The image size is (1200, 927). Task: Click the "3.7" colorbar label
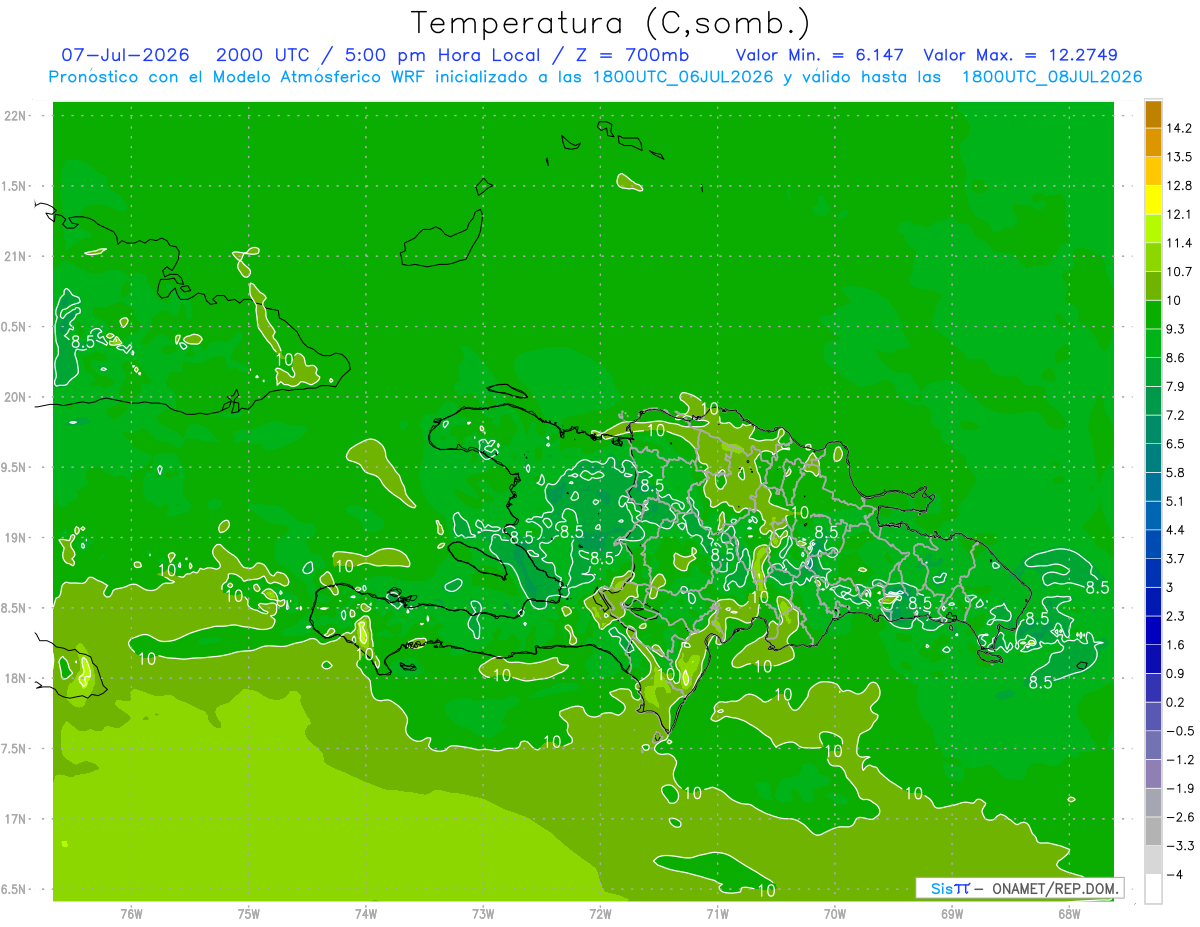coord(1176,558)
